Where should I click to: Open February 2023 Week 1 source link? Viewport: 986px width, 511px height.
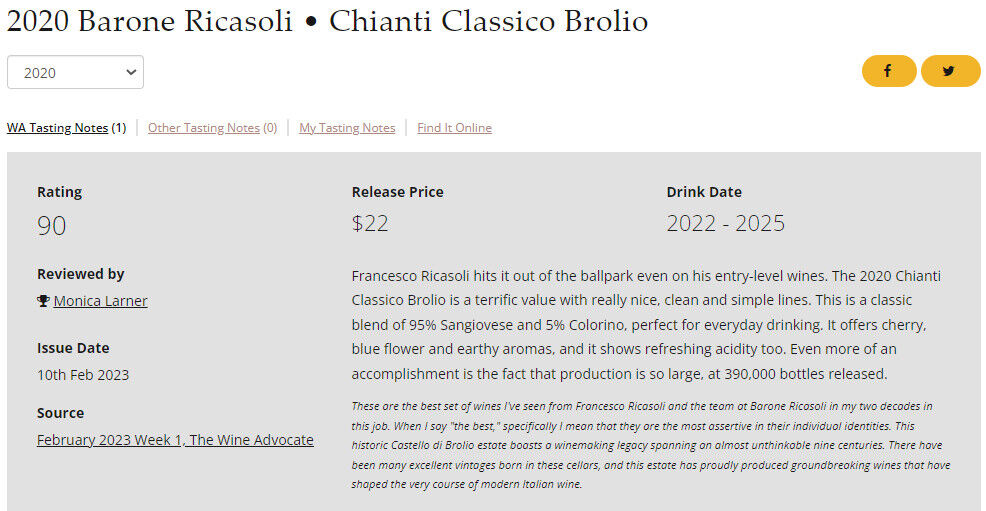point(175,440)
